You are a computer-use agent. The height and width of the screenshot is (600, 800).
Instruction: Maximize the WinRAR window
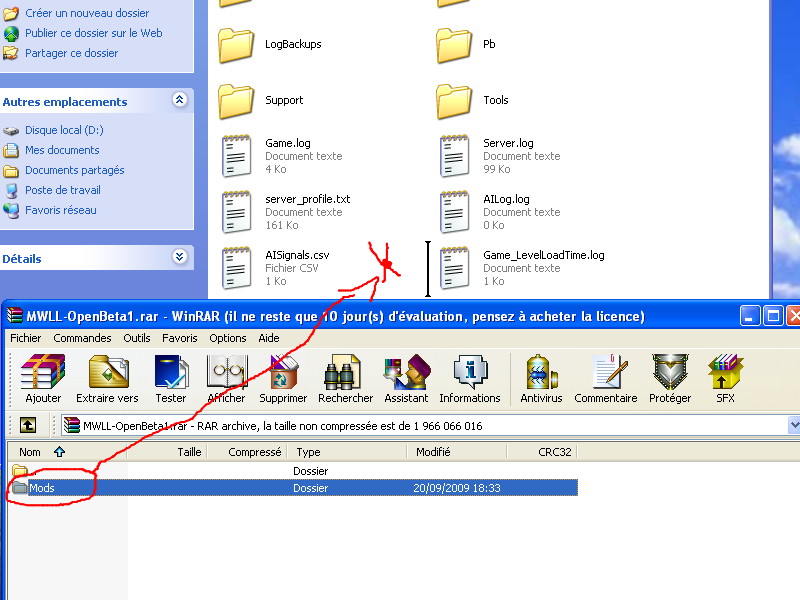[x=773, y=316]
